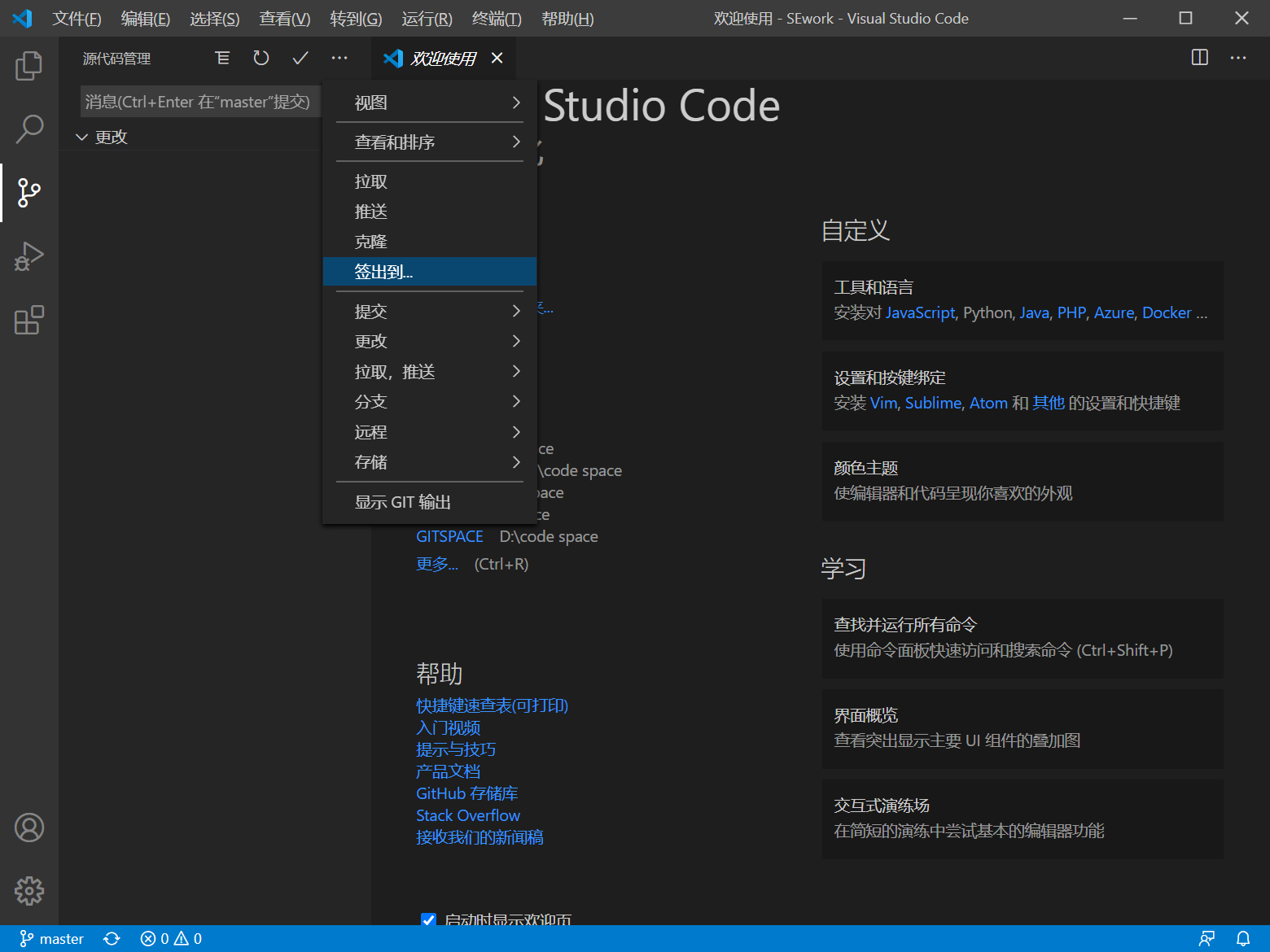1270x952 pixels.
Task: Open the Accounts menu icon
Action: (x=29, y=828)
